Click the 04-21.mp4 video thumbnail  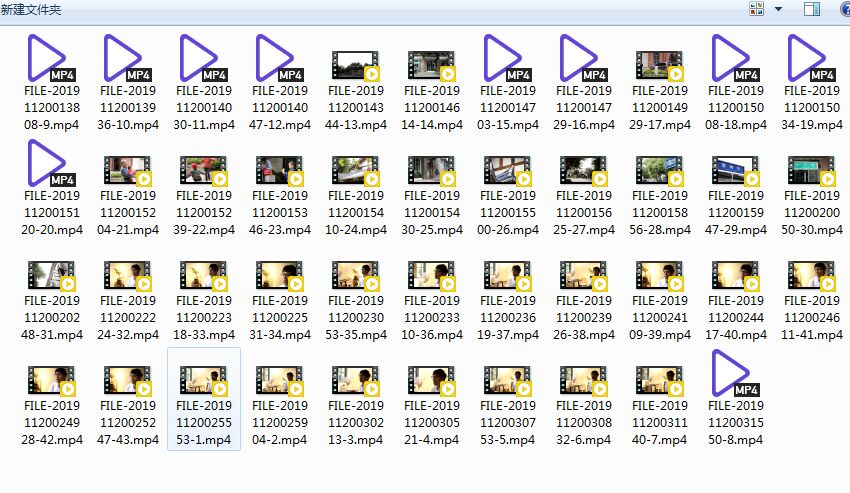tap(127, 170)
